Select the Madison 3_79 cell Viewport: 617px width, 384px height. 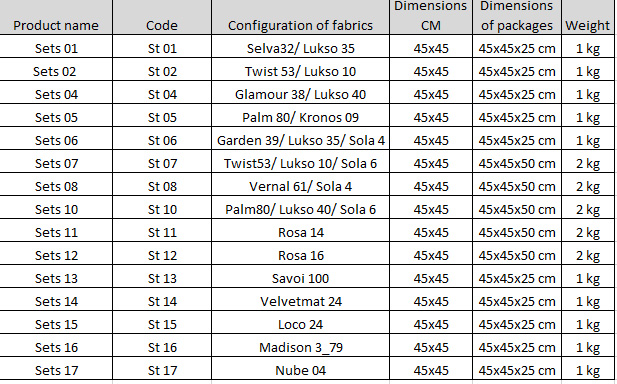point(300,345)
